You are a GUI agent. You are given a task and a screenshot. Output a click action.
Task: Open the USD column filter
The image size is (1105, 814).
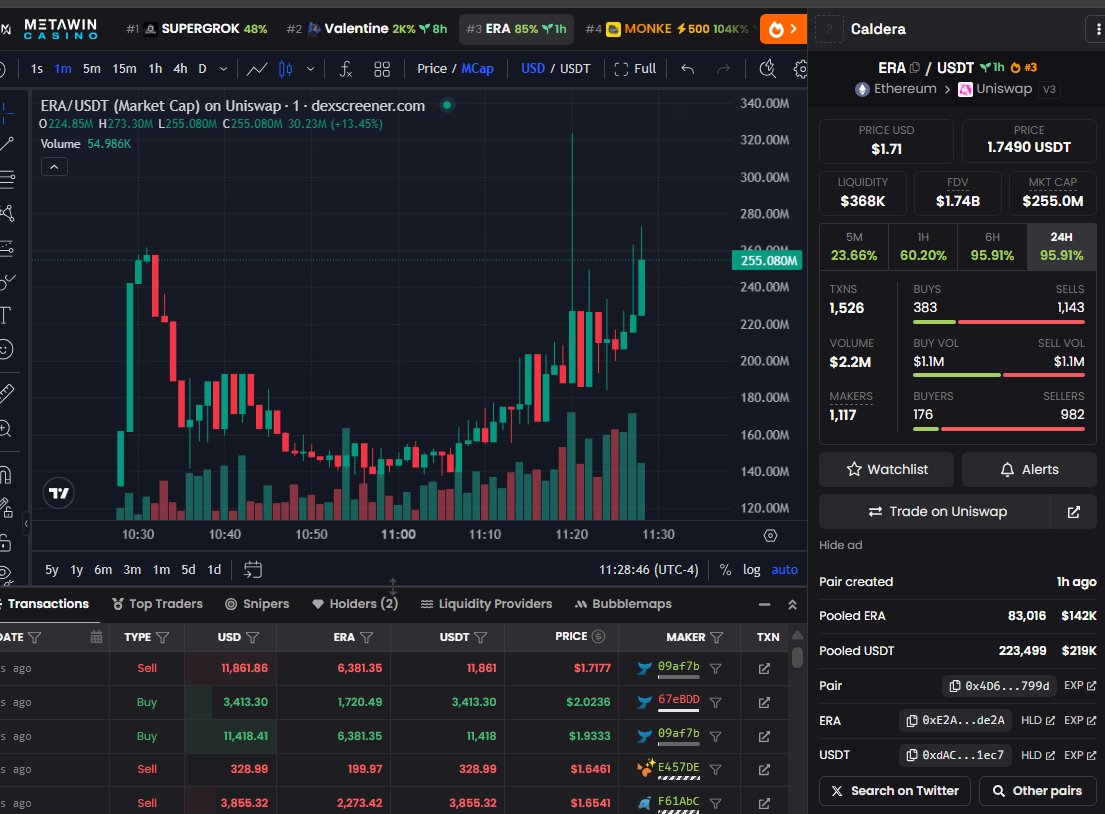(x=252, y=637)
